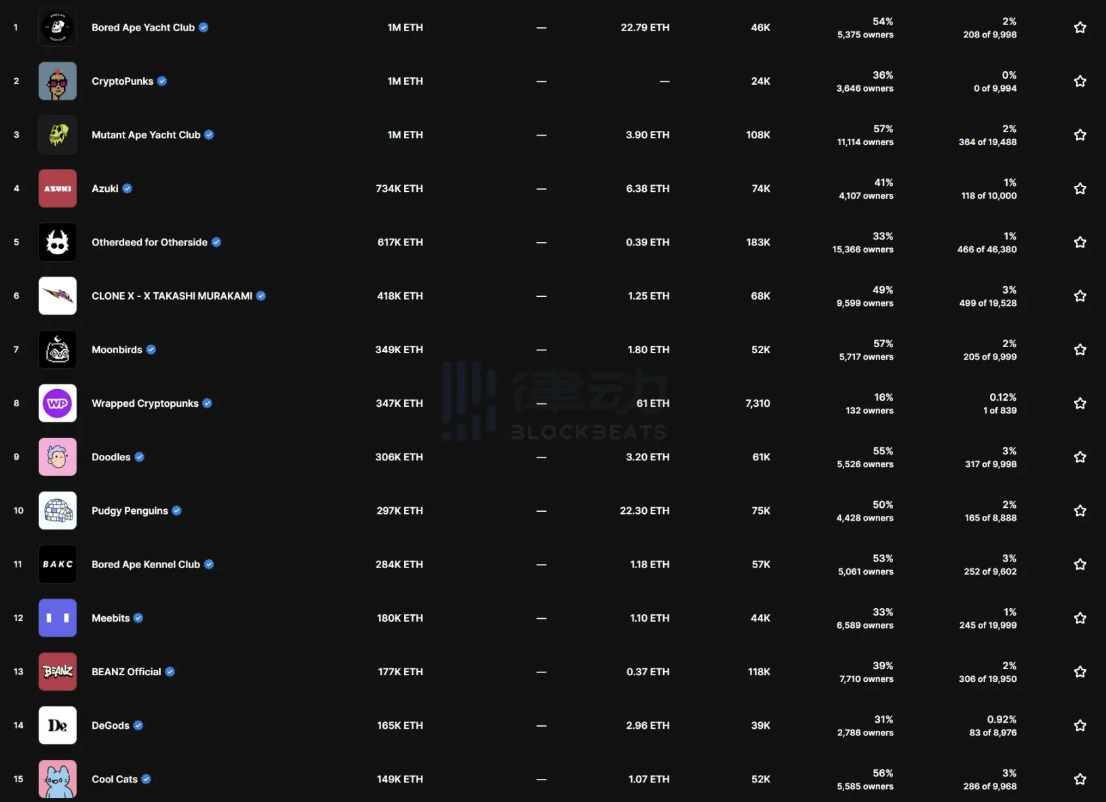Click '118K' sales in BEANZ row

(x=759, y=672)
